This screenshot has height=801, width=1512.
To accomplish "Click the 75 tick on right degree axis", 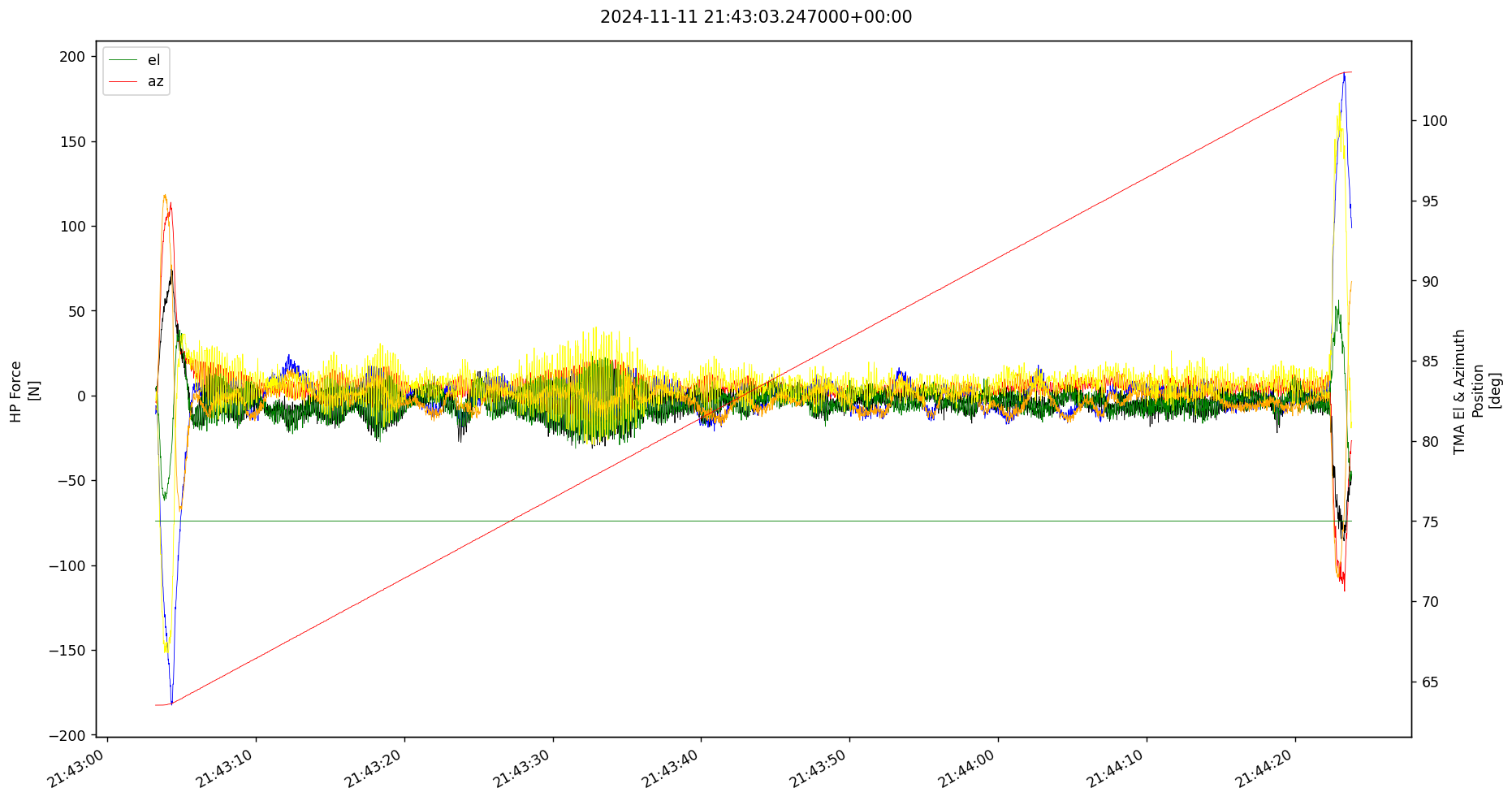I will 1429,522.
